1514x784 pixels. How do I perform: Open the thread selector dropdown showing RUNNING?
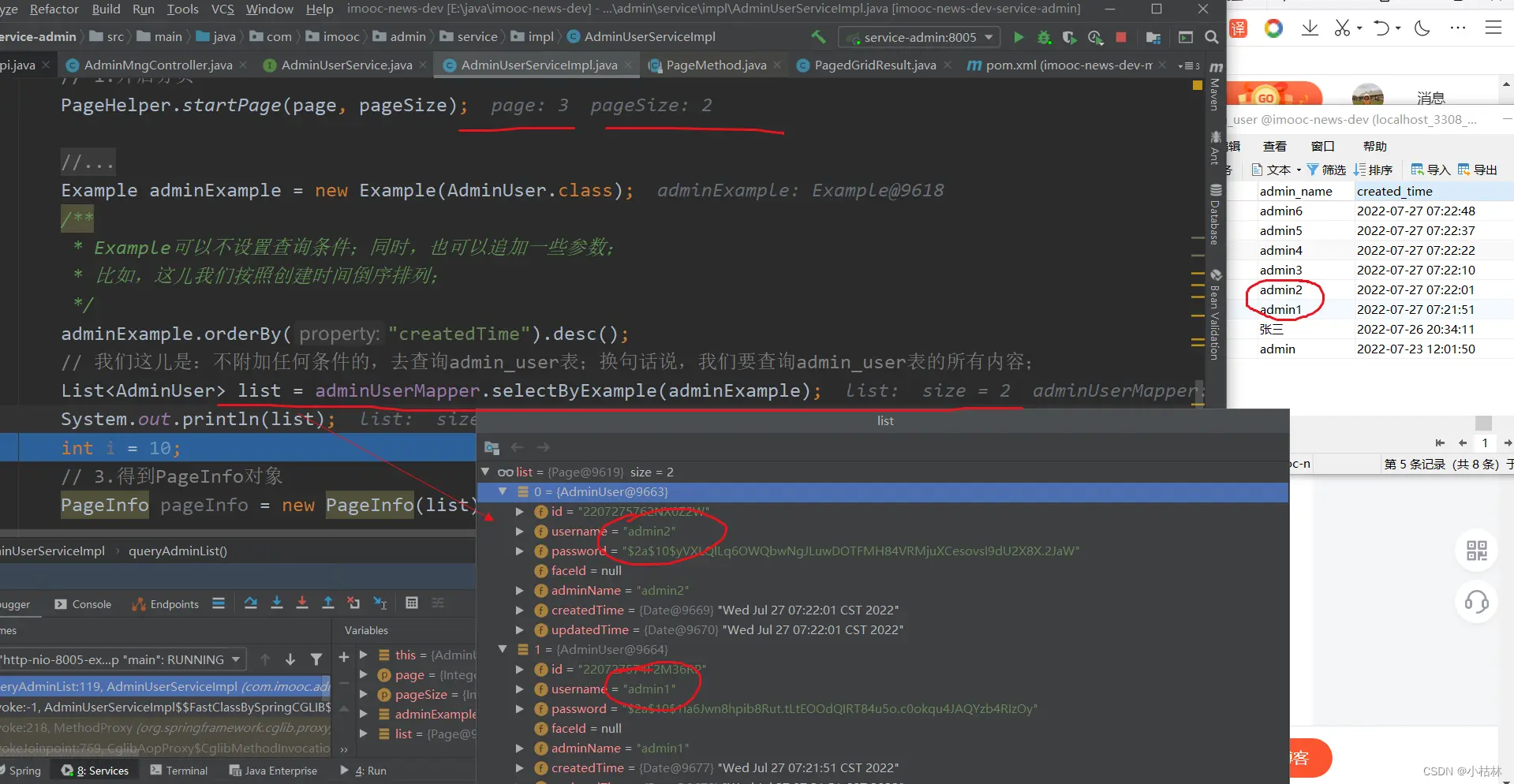(122, 659)
